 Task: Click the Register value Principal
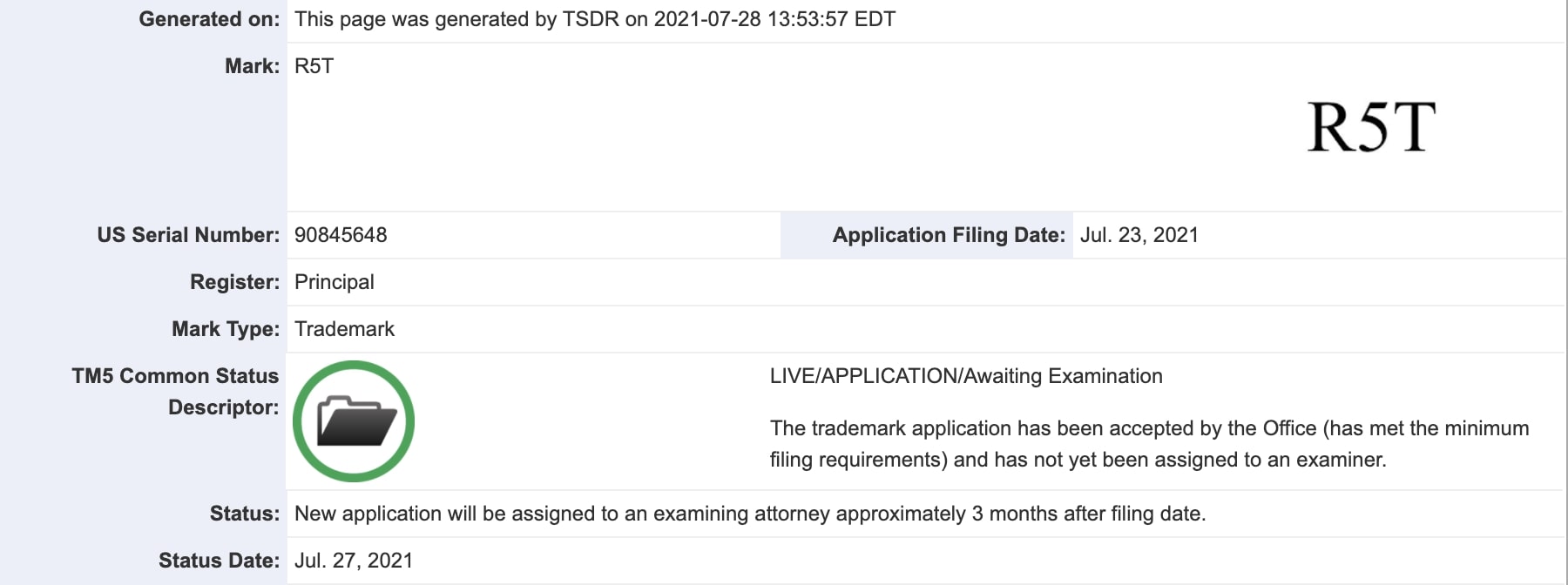tap(335, 282)
